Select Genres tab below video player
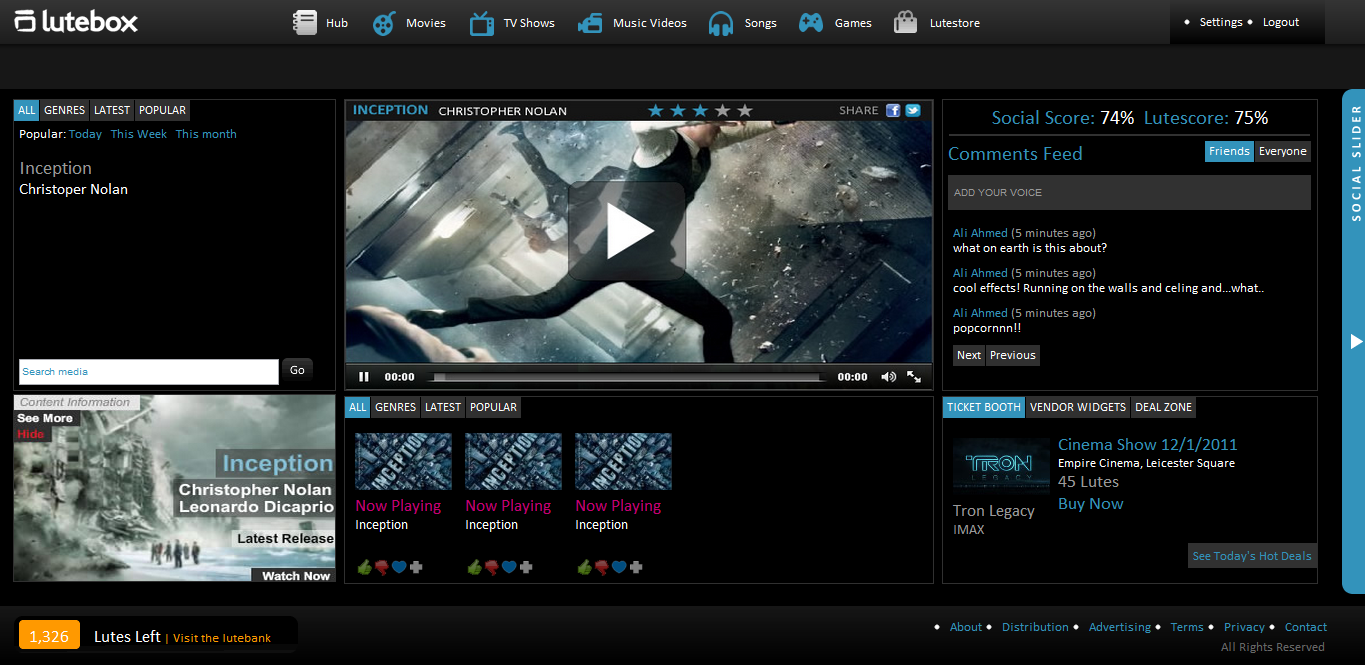 [x=395, y=407]
